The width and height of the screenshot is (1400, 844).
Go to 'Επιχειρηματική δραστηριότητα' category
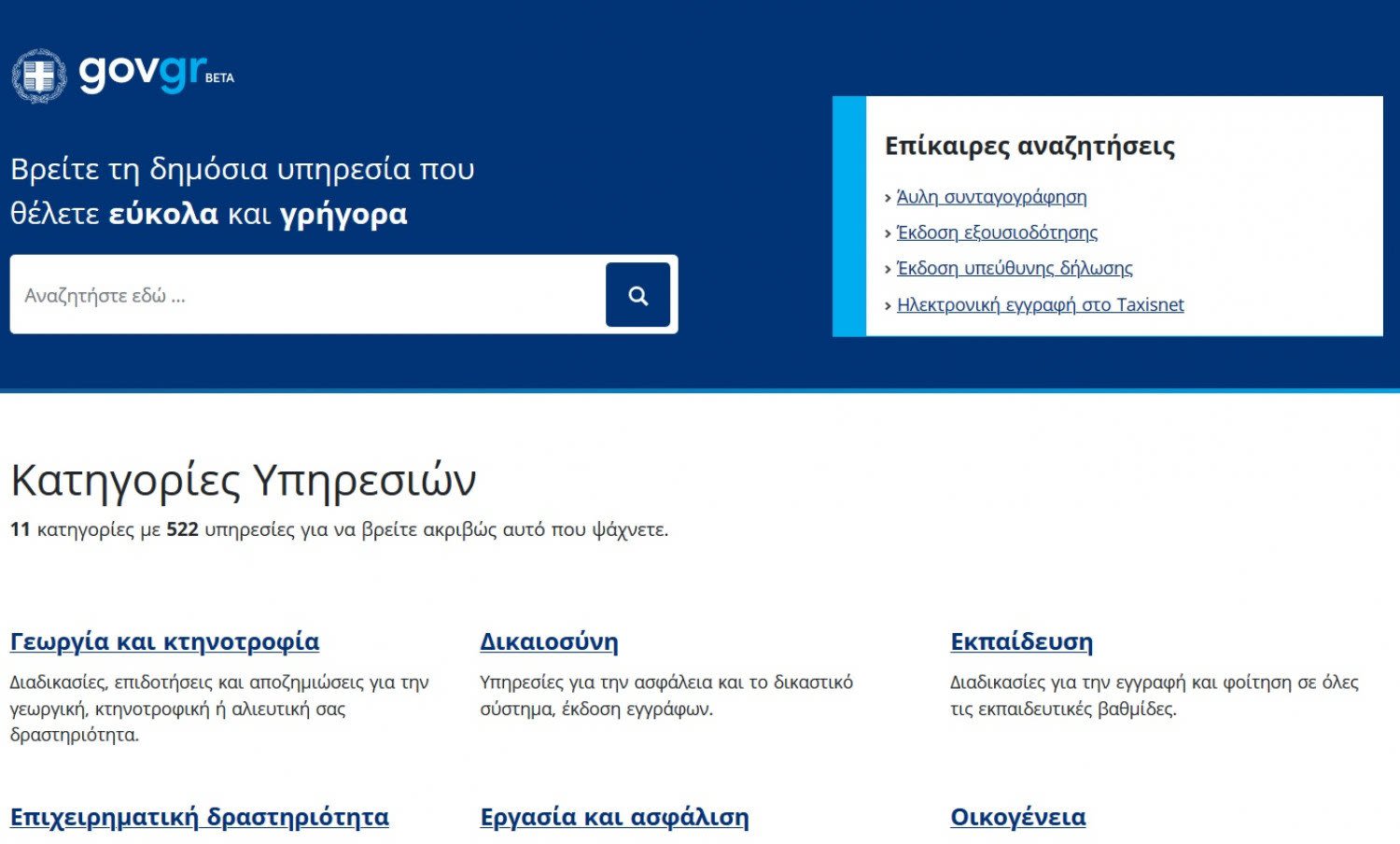[199, 817]
